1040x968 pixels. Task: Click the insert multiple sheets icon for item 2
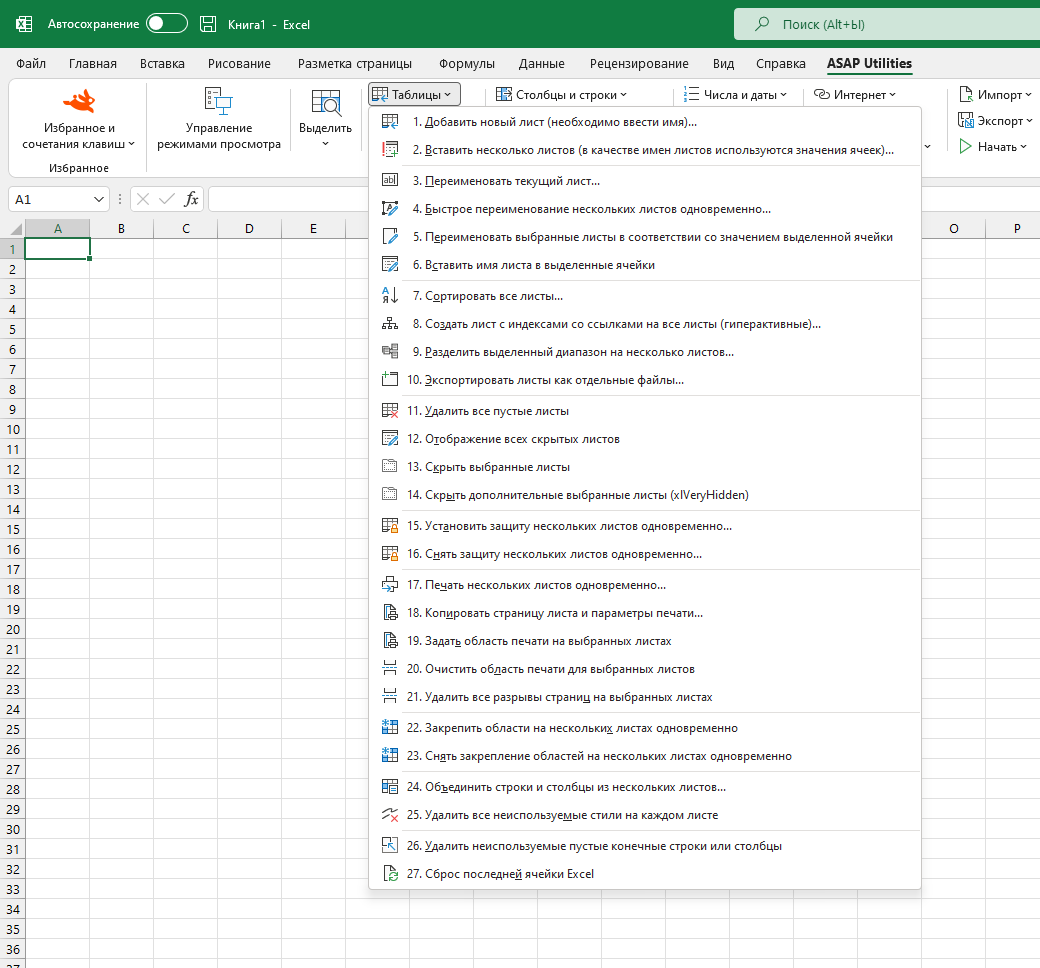(390, 150)
